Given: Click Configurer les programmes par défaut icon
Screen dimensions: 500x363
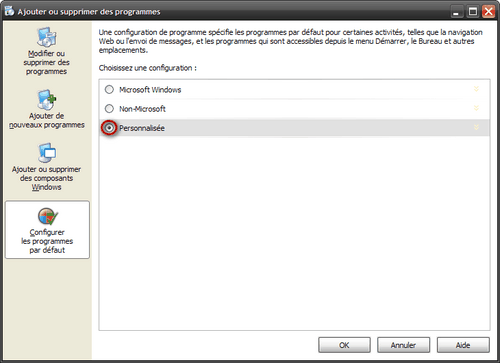Looking at the screenshot, I should (x=47, y=216).
